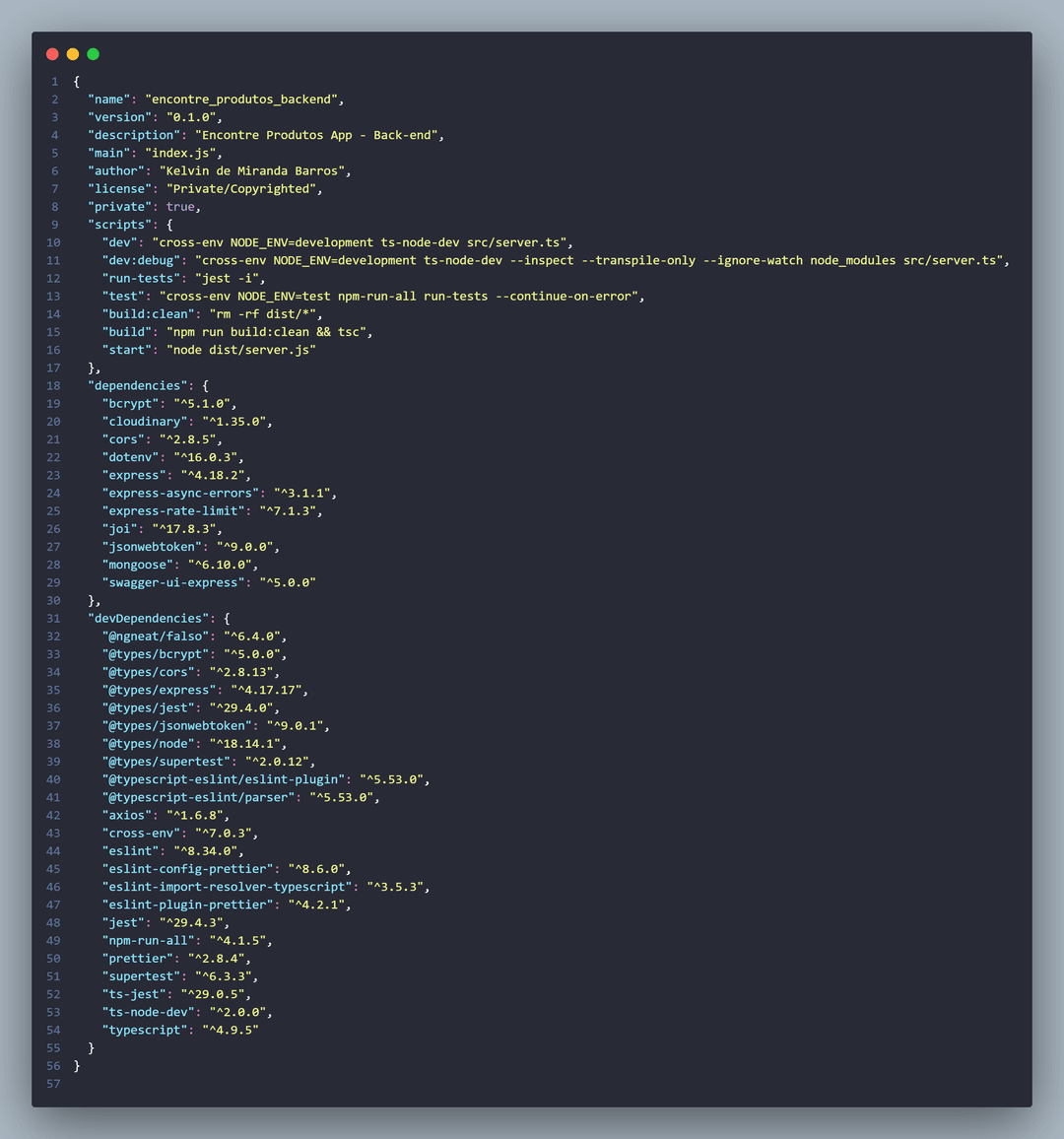Click the "dependencies" key on line 18
Image resolution: width=1064 pixels, height=1139 pixels.
(x=137, y=385)
